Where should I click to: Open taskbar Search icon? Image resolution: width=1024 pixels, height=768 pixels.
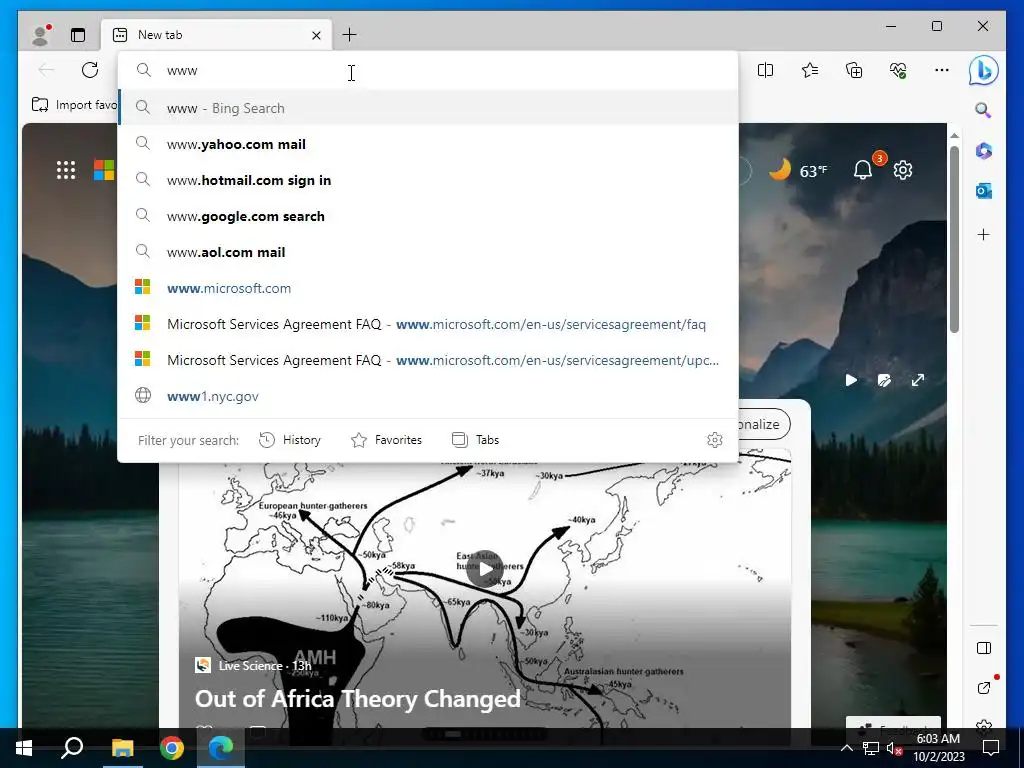click(x=72, y=748)
